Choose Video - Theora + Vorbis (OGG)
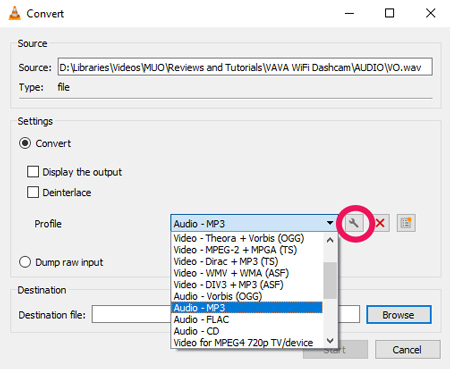Screen dimensions: 450x369 click(247, 238)
